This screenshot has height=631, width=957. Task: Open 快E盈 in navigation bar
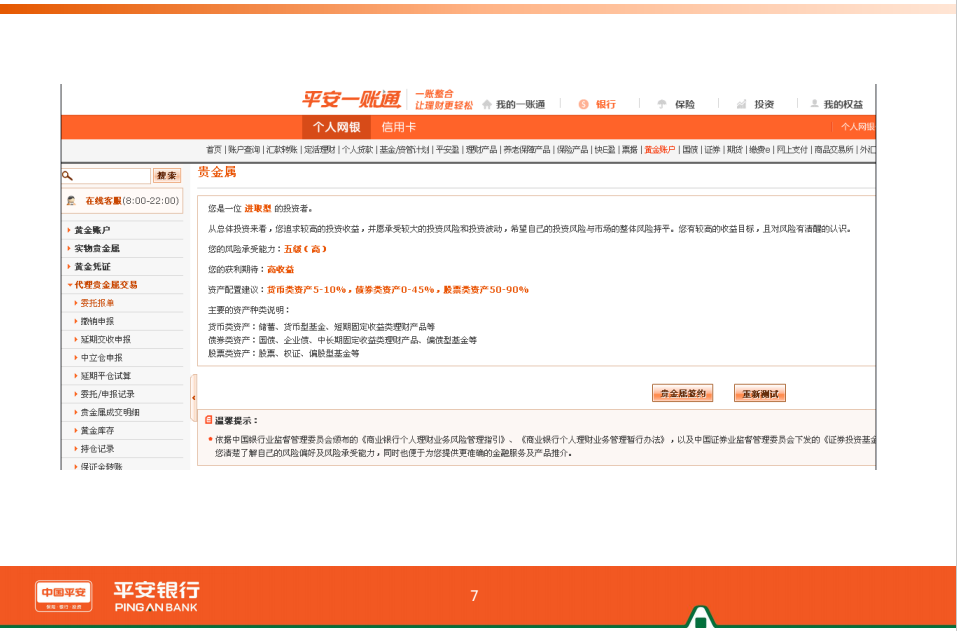click(605, 150)
